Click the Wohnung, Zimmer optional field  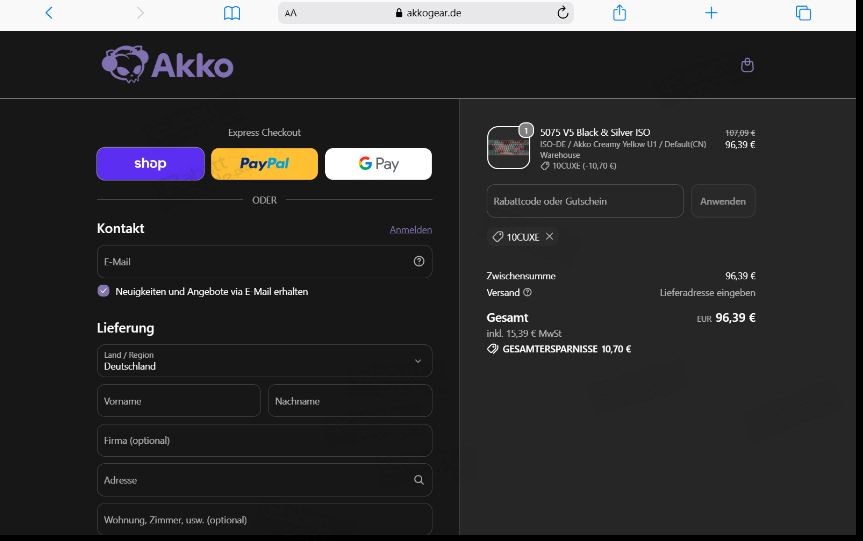click(264, 520)
